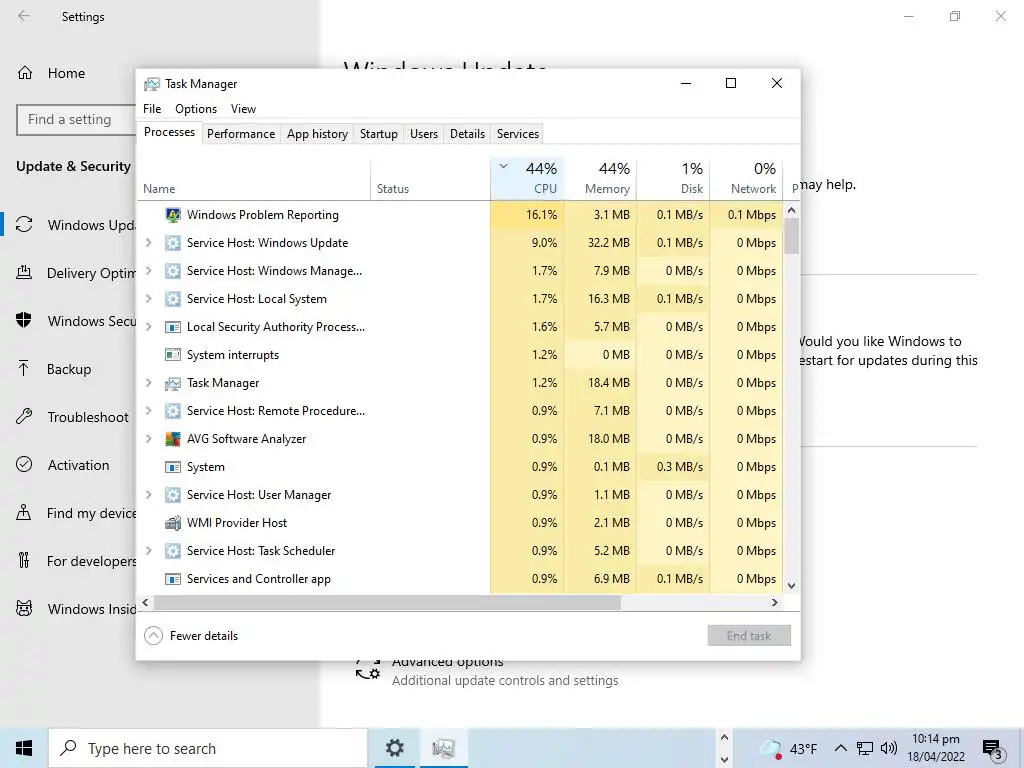The width and height of the screenshot is (1024, 768).
Task: Open Backup in Settings sidebar
Action: 68,369
